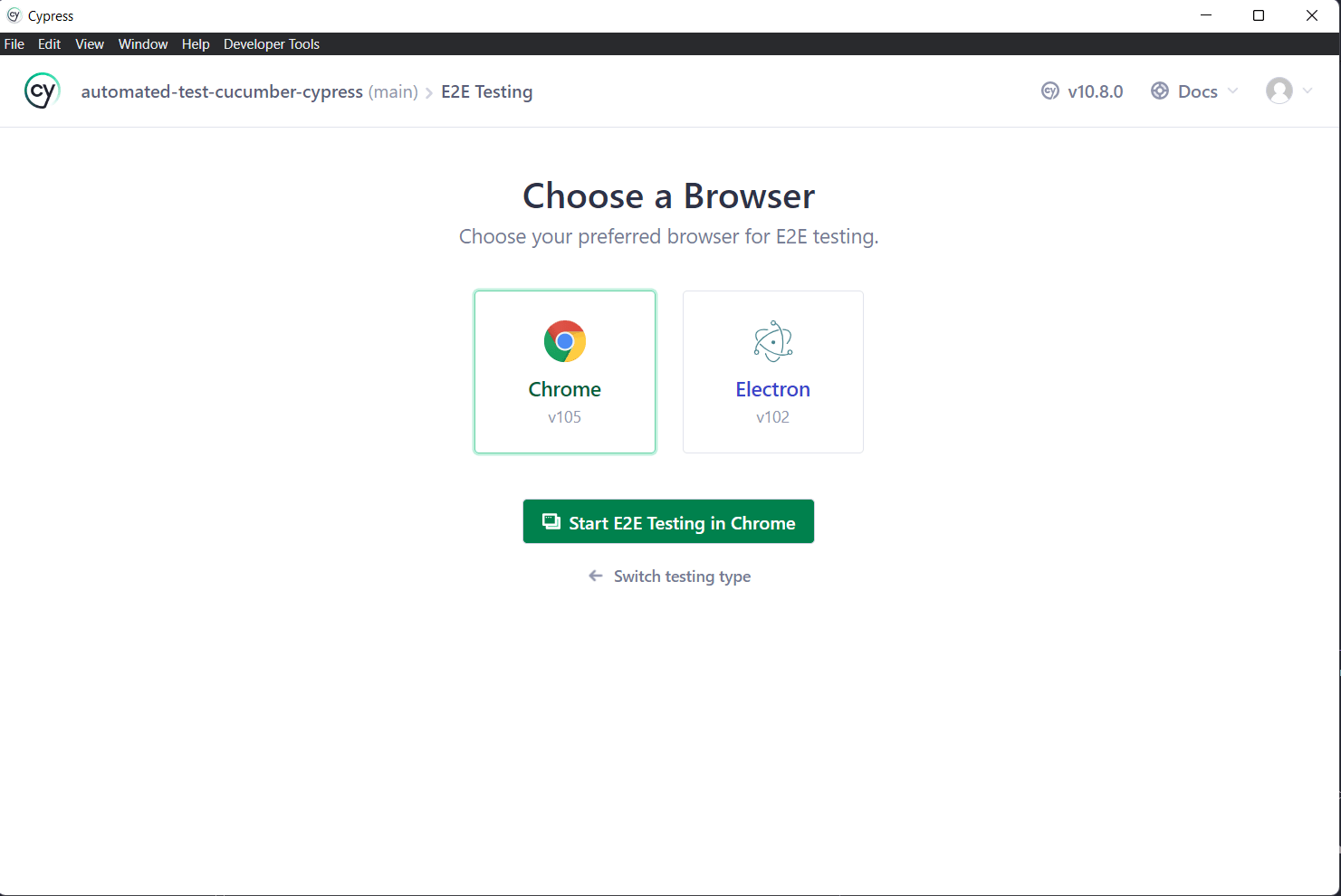This screenshot has width=1341, height=896.
Task: Expand the Docs dropdown
Action: tap(1197, 91)
